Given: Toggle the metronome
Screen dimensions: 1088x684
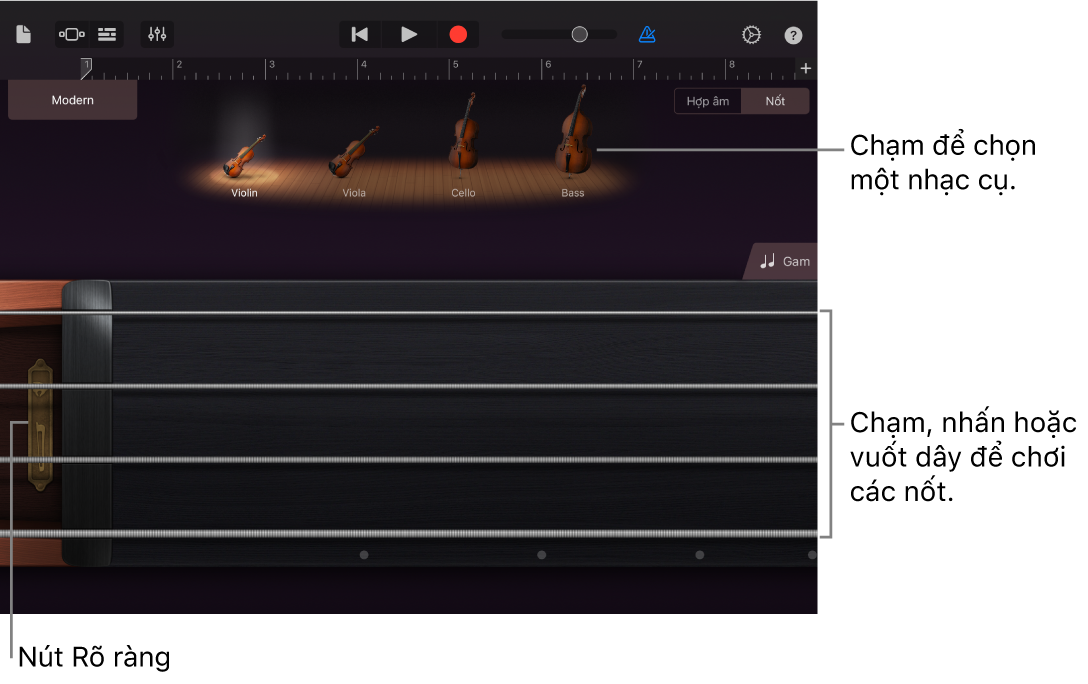Looking at the screenshot, I should click(x=647, y=34).
